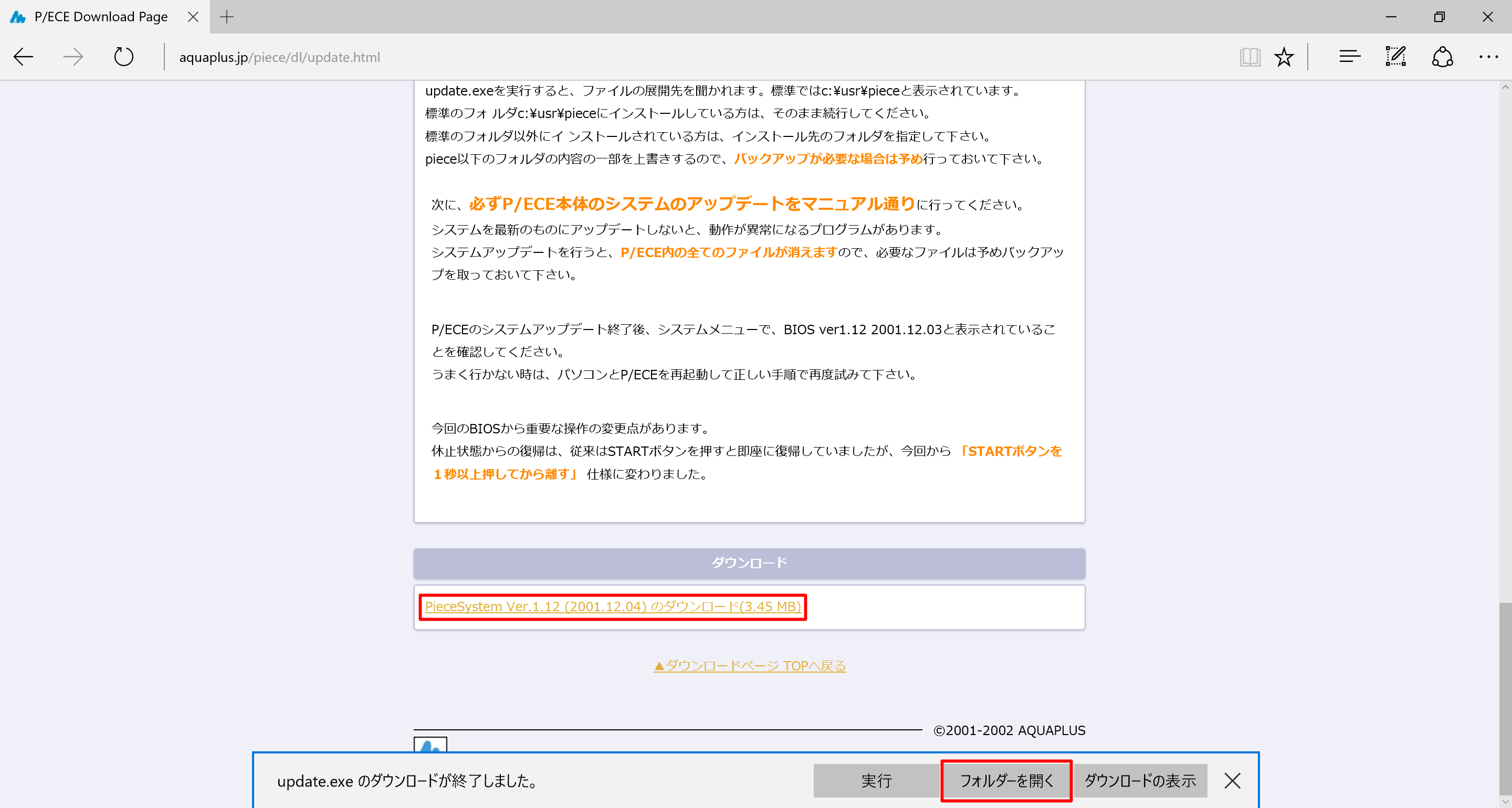
Task: Click the forward navigation arrow
Action: pos(73,57)
